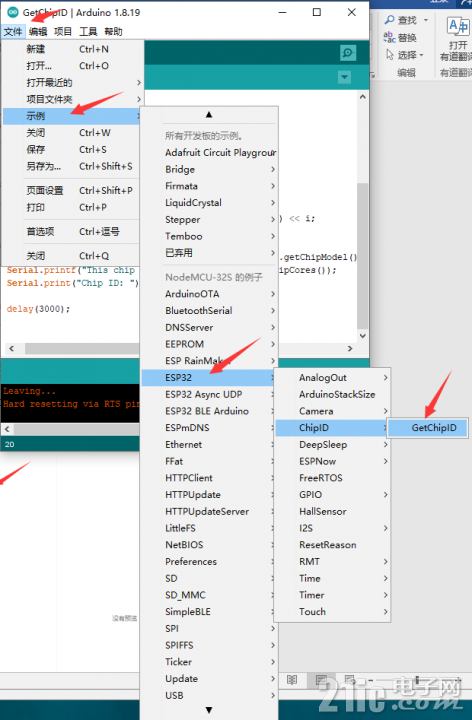
Task: Open ESP32 BLE Arduino examples
Action: (x=208, y=411)
